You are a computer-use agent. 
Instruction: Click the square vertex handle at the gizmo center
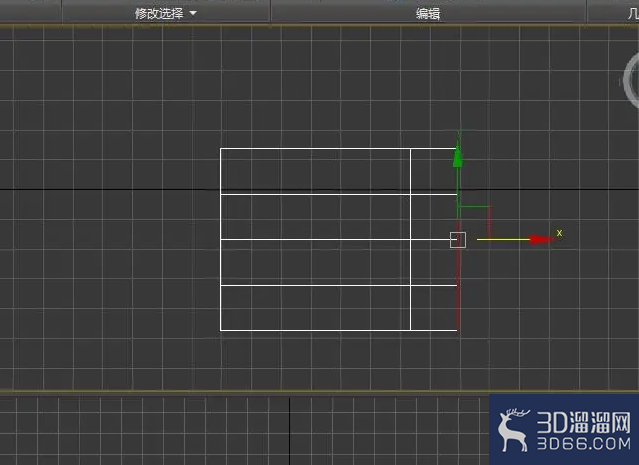pyautogui.click(x=458, y=240)
